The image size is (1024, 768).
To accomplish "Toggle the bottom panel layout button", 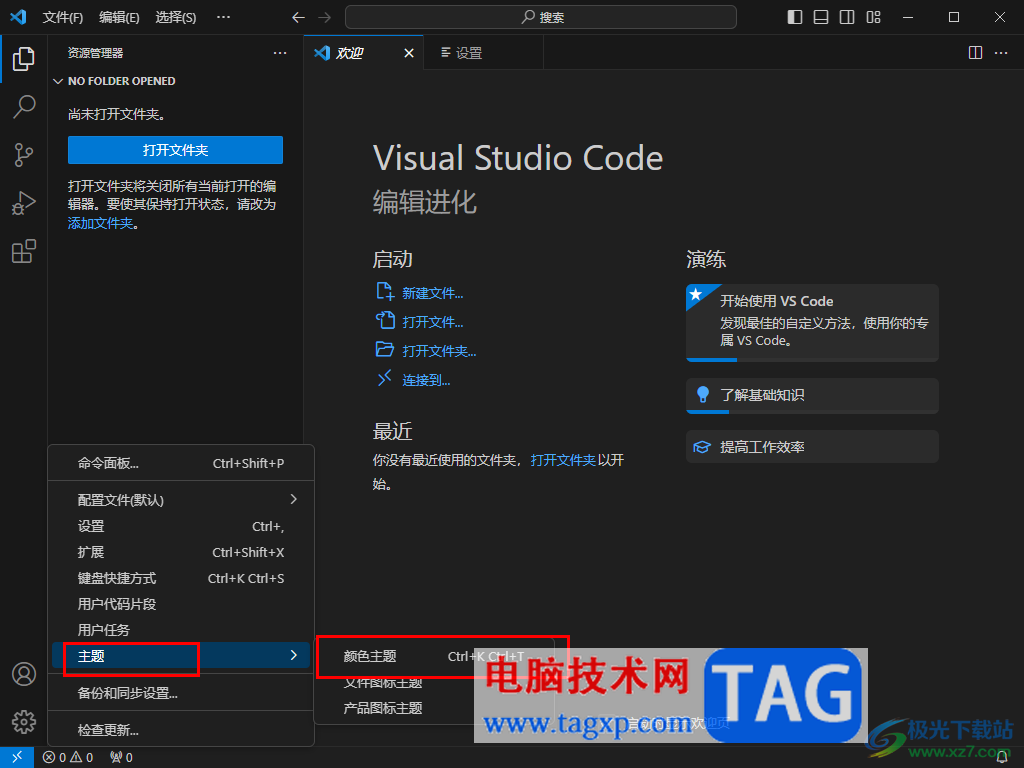I will [x=821, y=17].
